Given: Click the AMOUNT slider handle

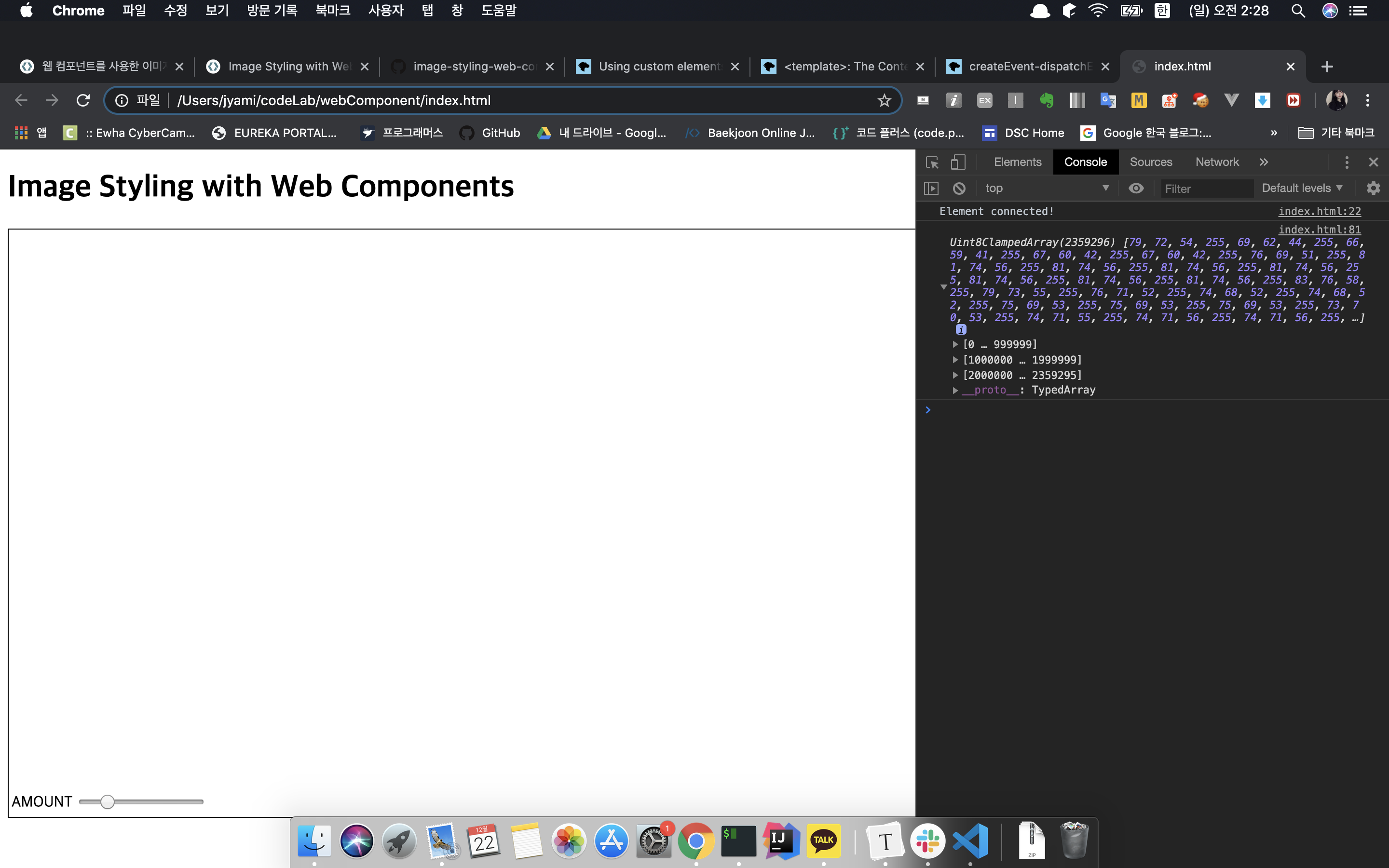Looking at the screenshot, I should click(108, 802).
